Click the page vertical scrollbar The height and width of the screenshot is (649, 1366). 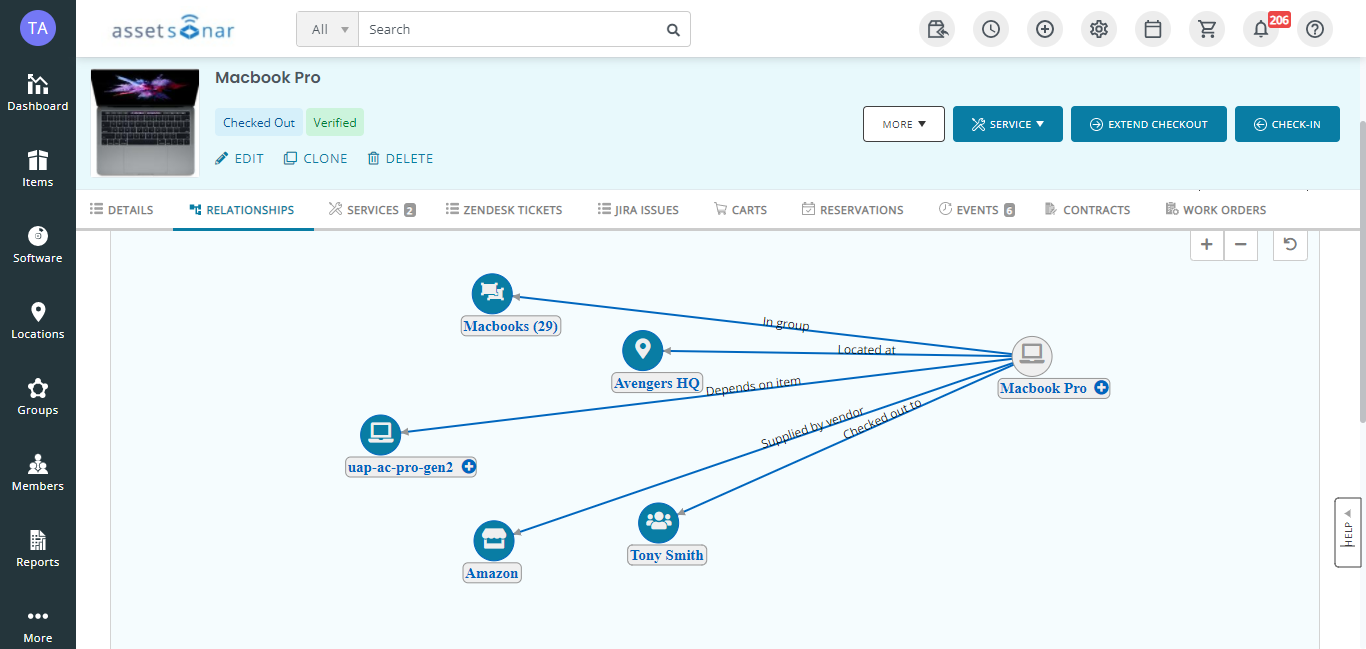1361,270
